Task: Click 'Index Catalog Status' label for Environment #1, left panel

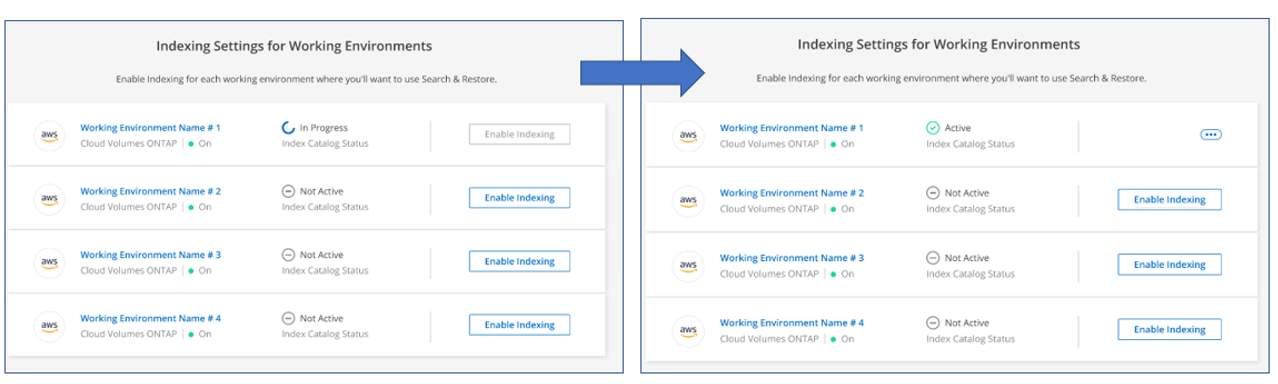Action: 324,143
